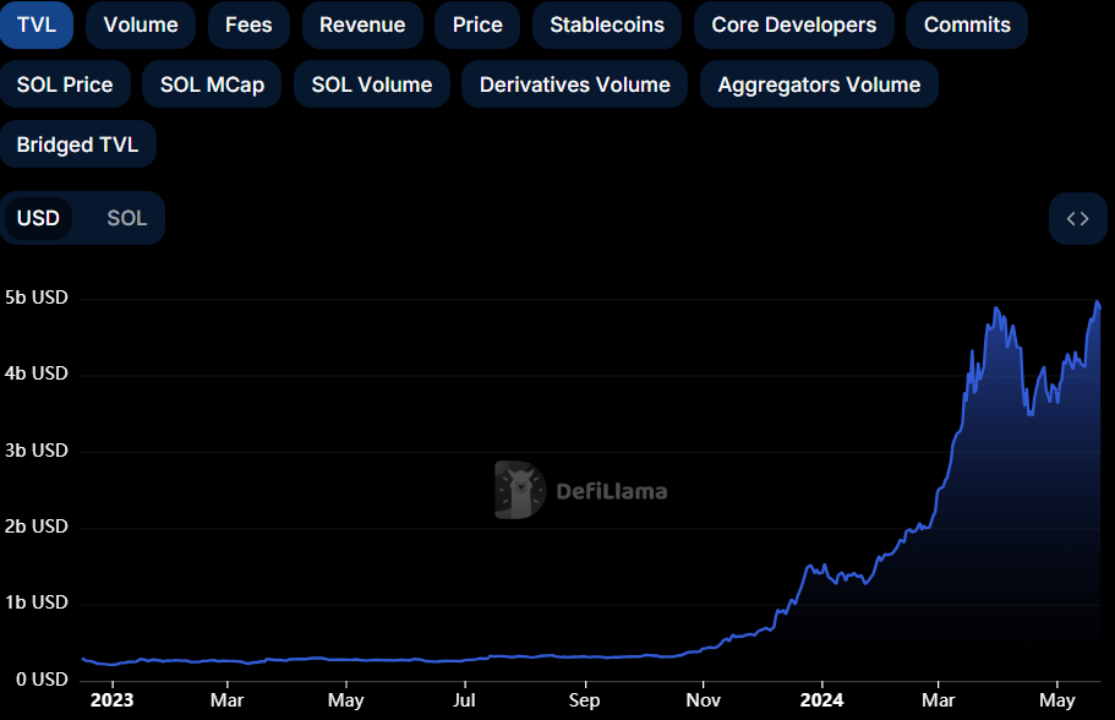Image resolution: width=1115 pixels, height=720 pixels.
Task: Click the DefiLlama llama logo watermark
Action: click(520, 490)
